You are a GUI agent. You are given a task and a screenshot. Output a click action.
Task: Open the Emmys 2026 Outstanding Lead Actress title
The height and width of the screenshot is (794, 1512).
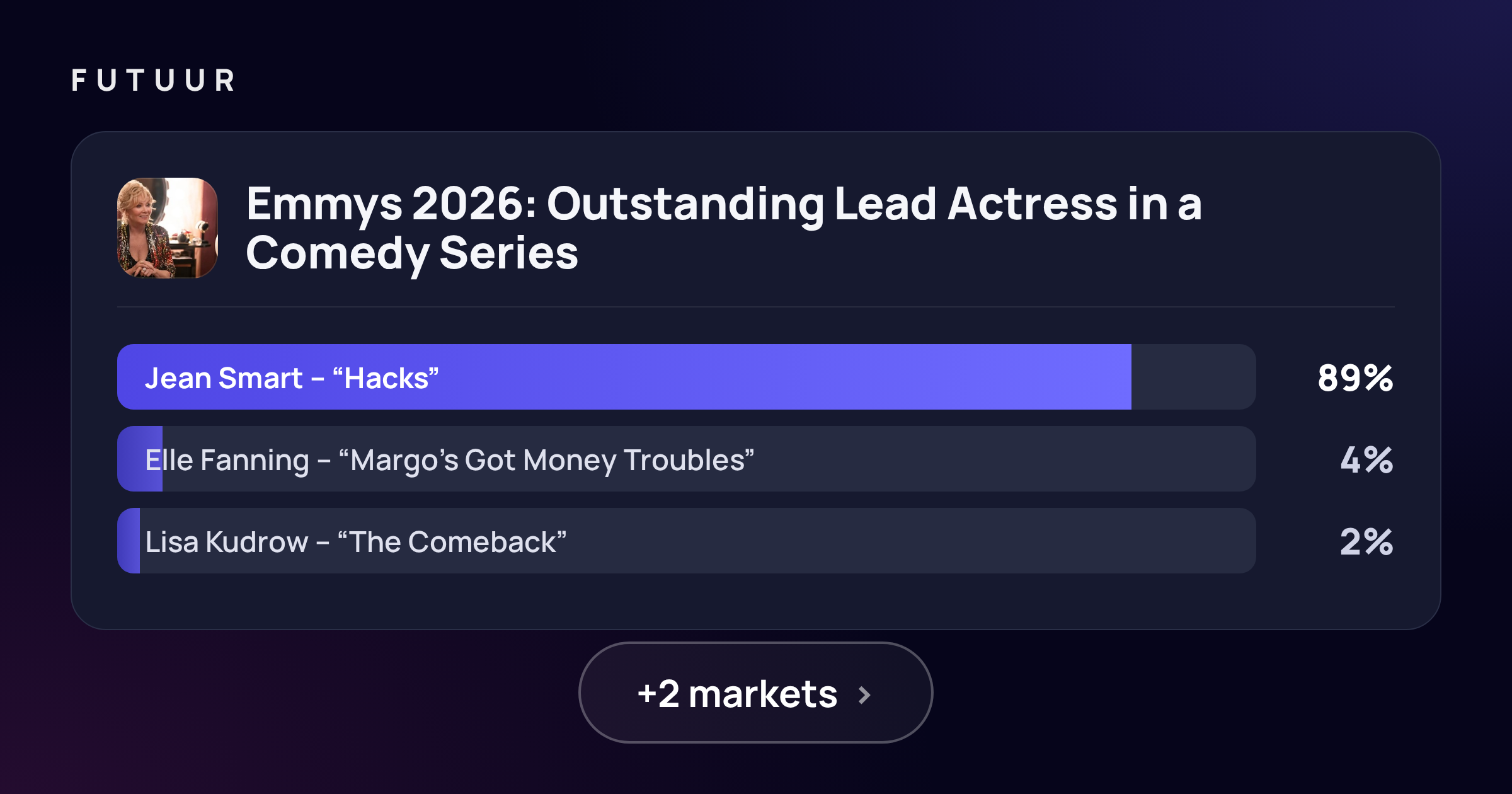coord(724,228)
